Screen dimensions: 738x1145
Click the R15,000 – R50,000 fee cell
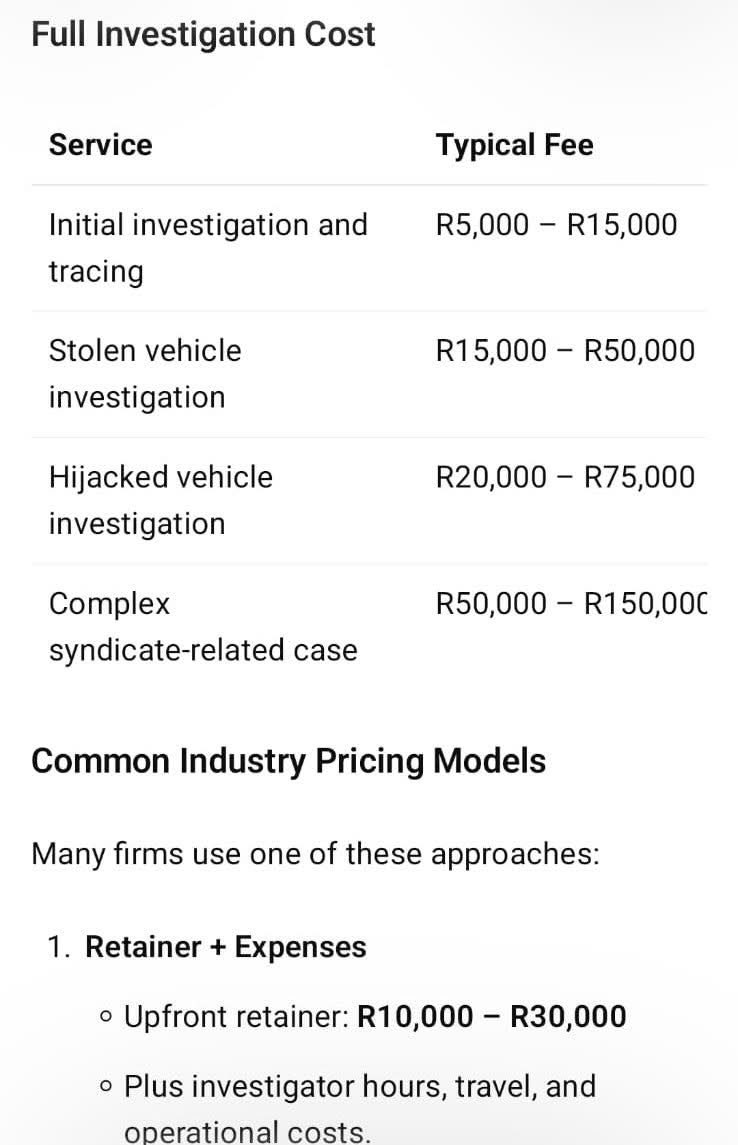pos(565,351)
